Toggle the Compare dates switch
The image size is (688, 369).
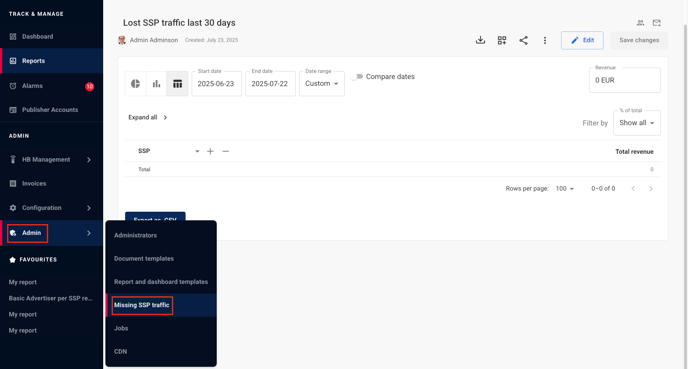tap(357, 77)
